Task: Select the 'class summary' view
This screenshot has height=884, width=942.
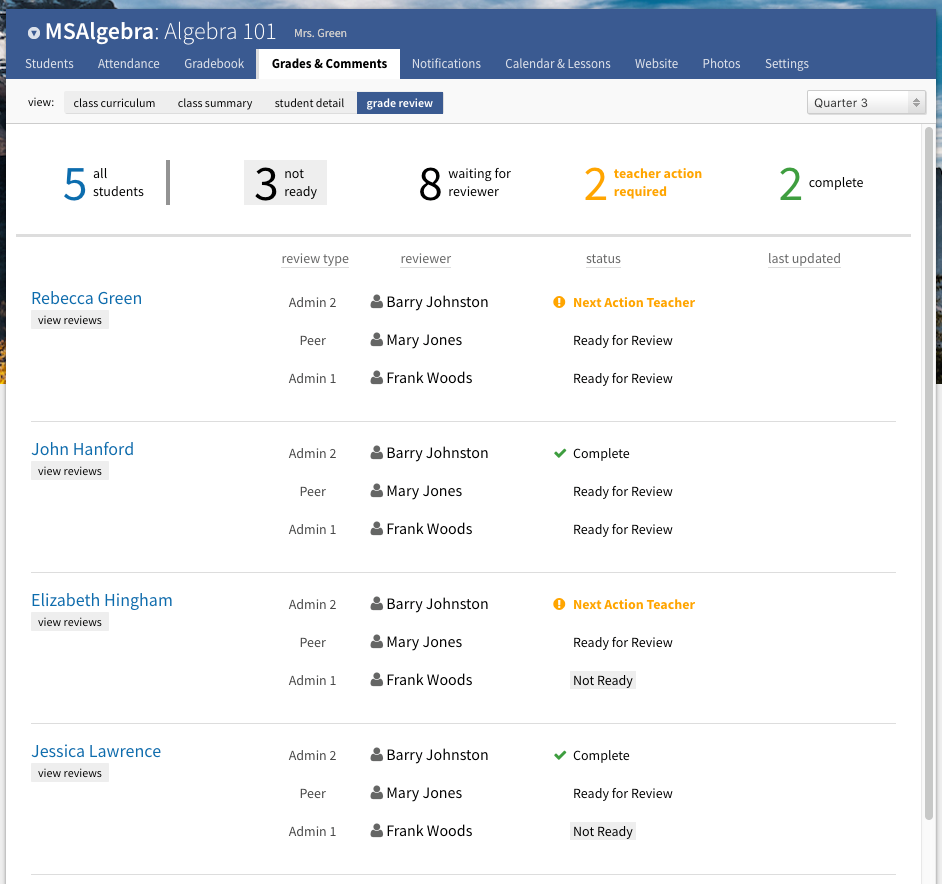Action: [x=215, y=103]
